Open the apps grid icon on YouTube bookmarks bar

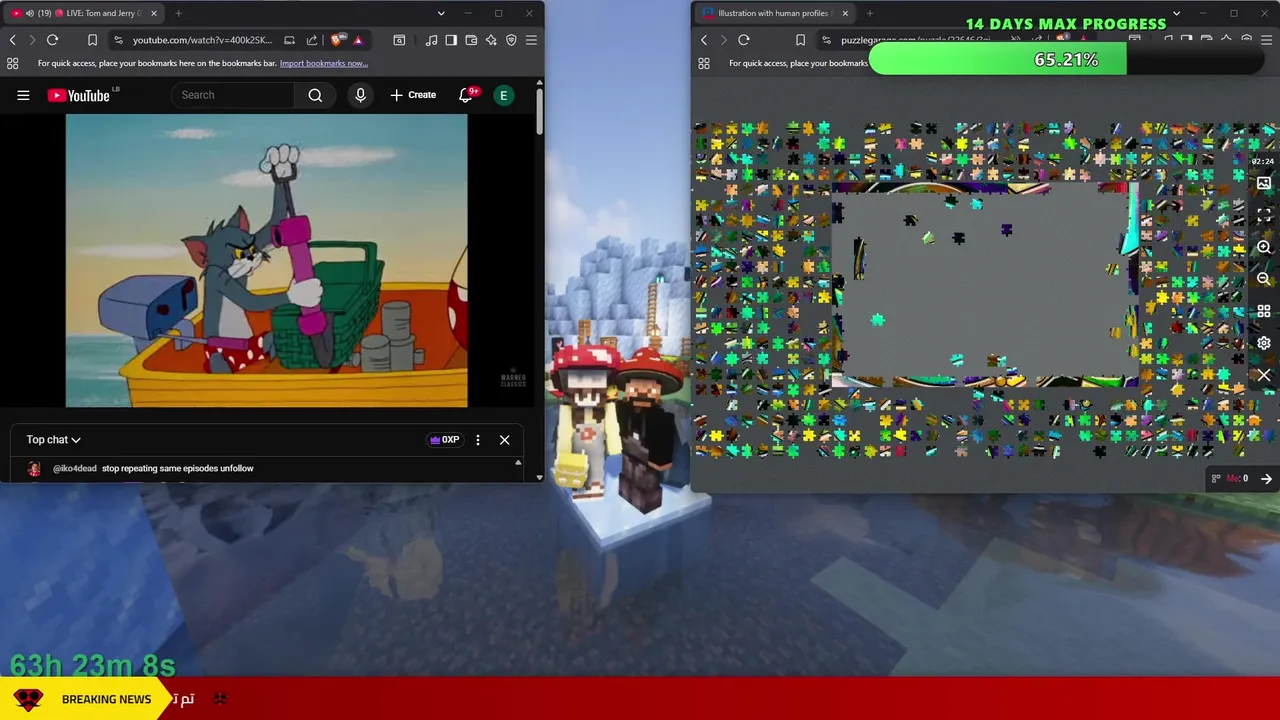point(12,63)
